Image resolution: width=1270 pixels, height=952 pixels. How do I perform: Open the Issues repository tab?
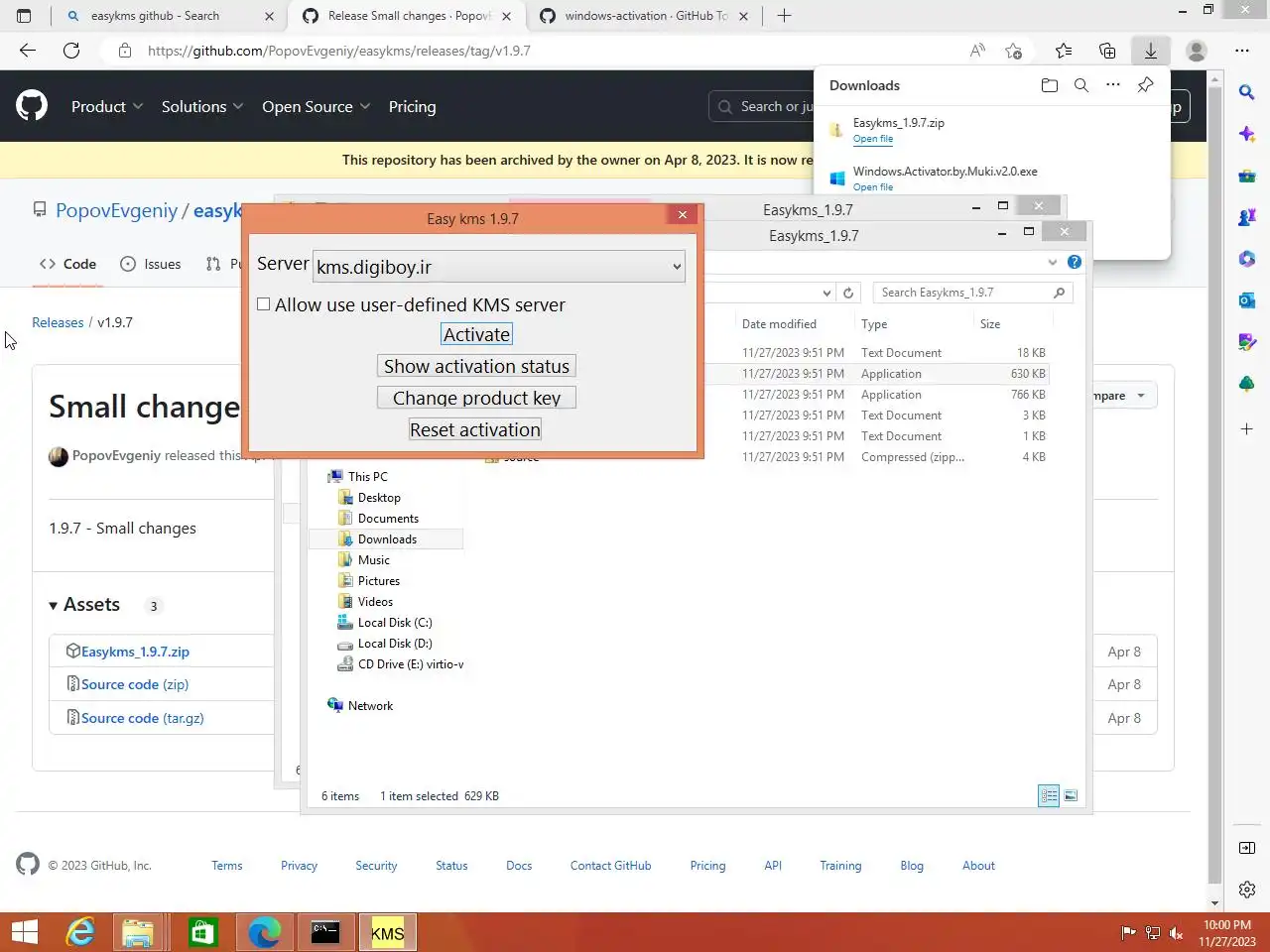pyautogui.click(x=151, y=264)
